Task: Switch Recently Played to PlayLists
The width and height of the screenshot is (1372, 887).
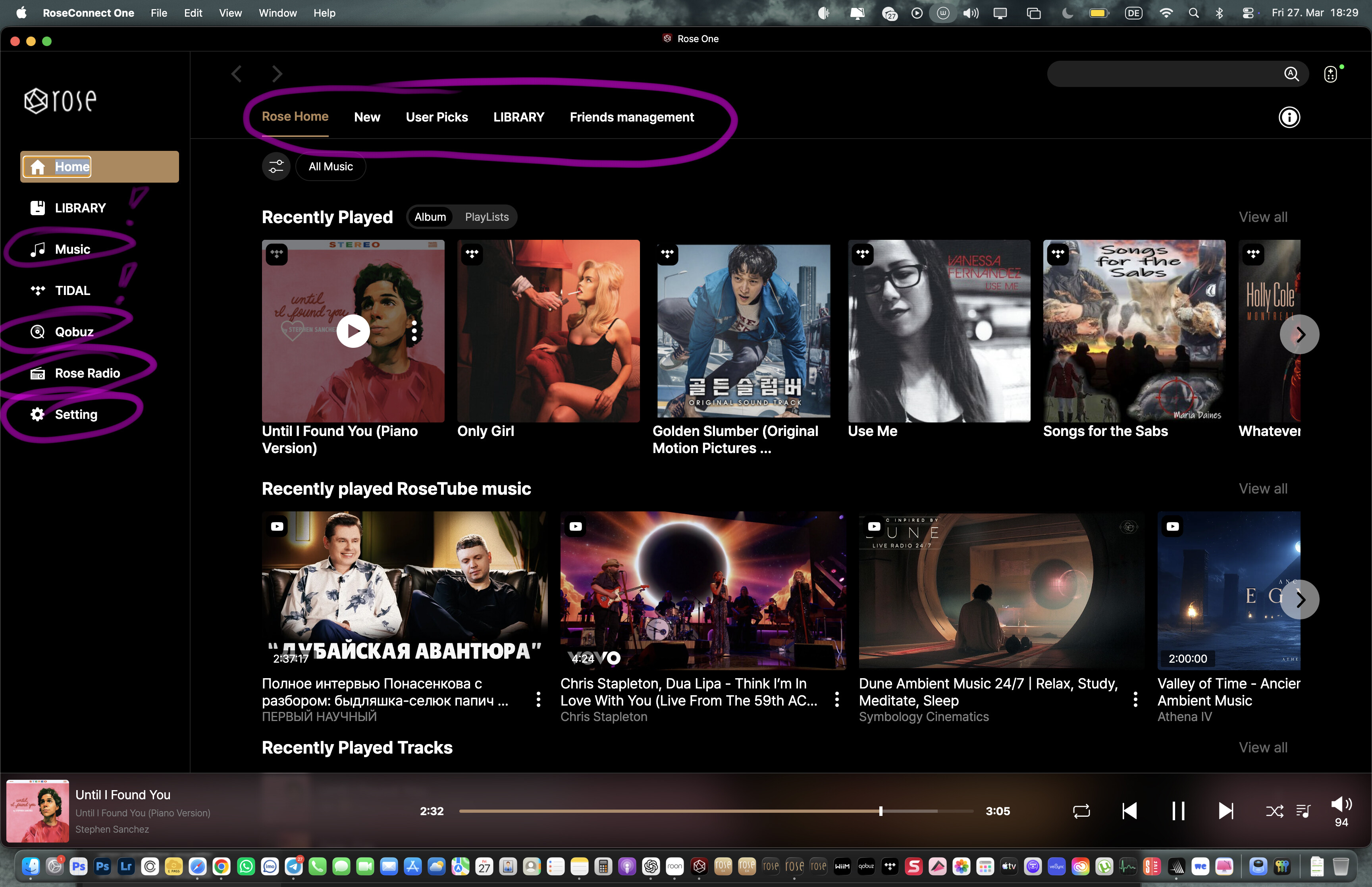Action: tap(486, 217)
